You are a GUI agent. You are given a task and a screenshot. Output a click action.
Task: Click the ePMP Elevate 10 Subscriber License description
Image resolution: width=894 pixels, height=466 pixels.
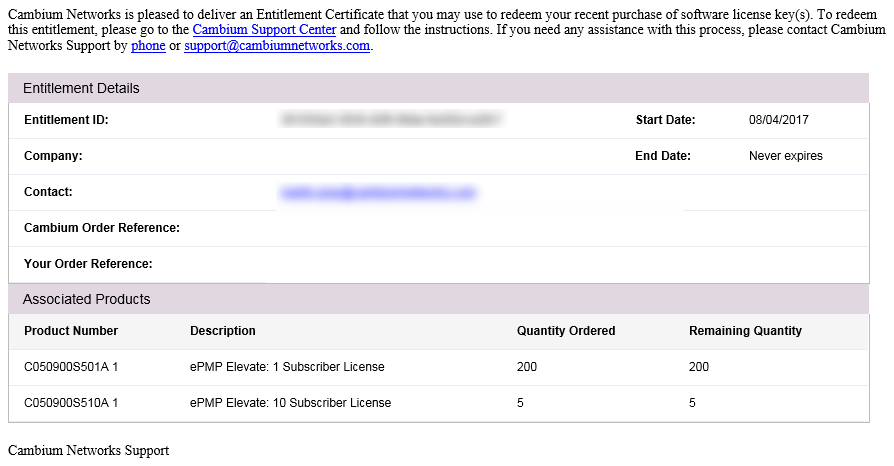(290, 403)
